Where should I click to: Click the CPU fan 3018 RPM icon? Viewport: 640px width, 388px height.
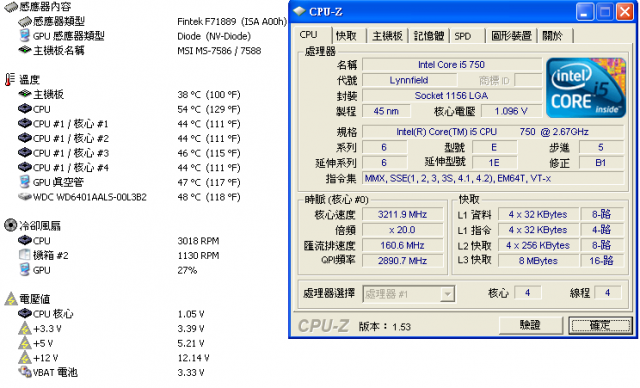click(25, 240)
